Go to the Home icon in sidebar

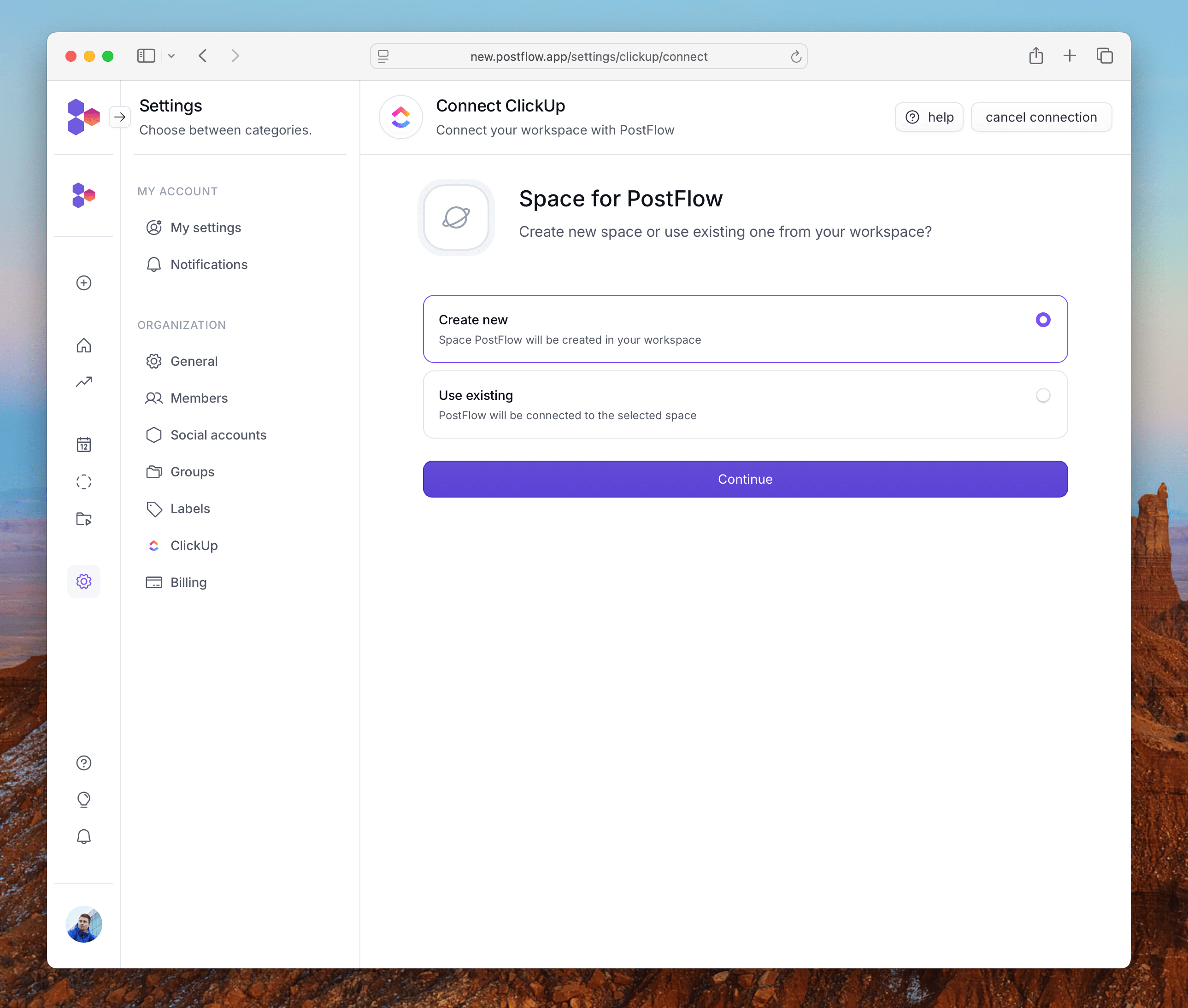[x=84, y=346]
